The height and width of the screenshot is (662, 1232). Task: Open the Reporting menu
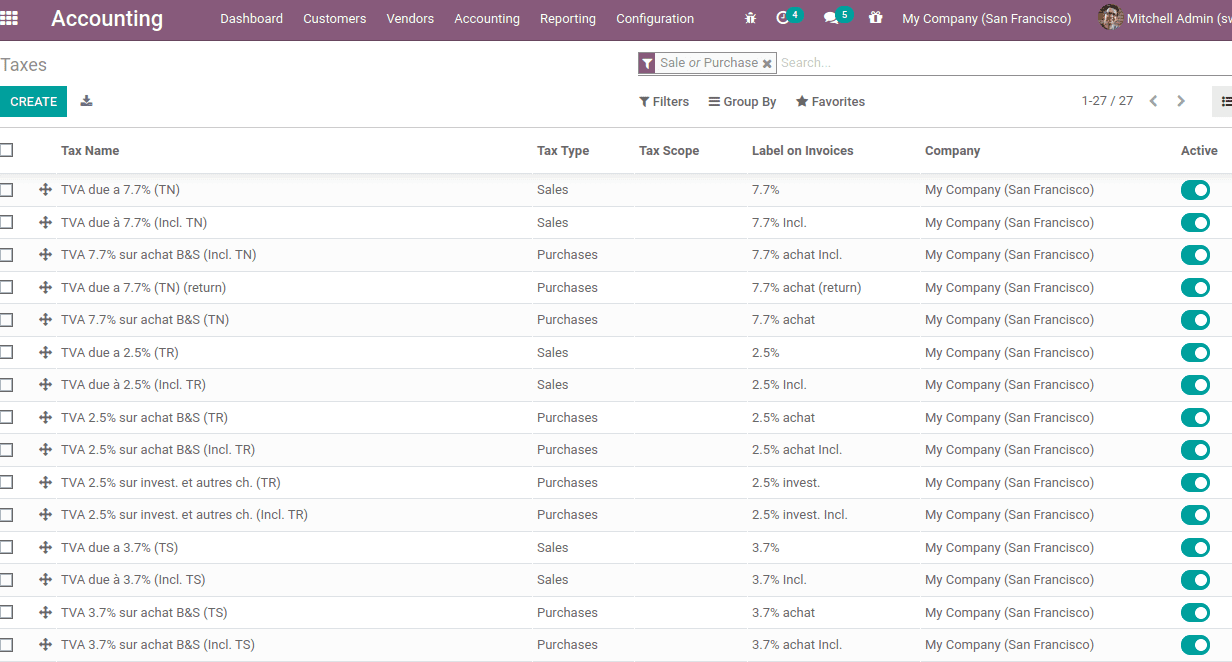(567, 18)
